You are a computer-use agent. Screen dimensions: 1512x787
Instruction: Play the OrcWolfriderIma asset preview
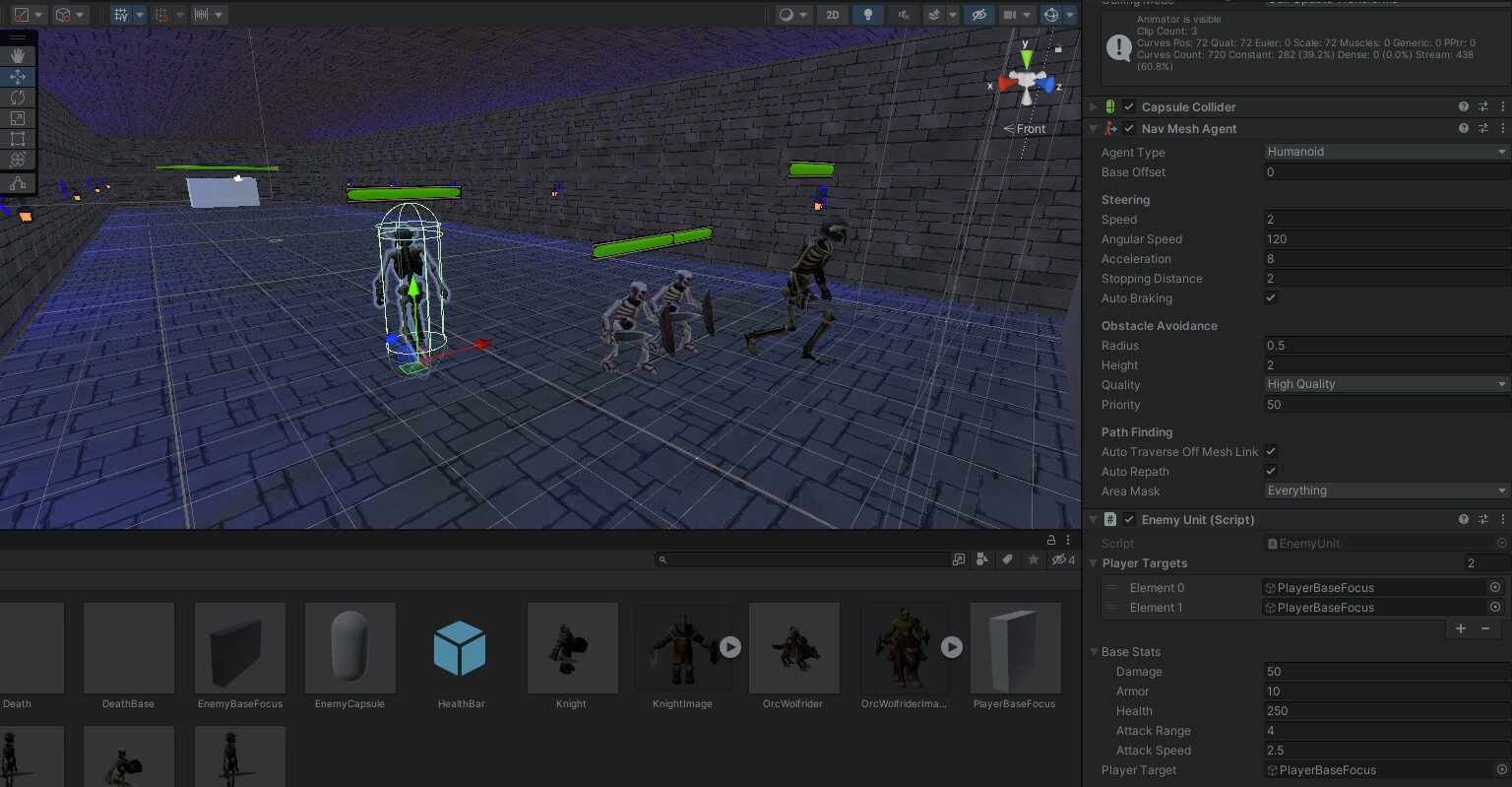point(951,647)
